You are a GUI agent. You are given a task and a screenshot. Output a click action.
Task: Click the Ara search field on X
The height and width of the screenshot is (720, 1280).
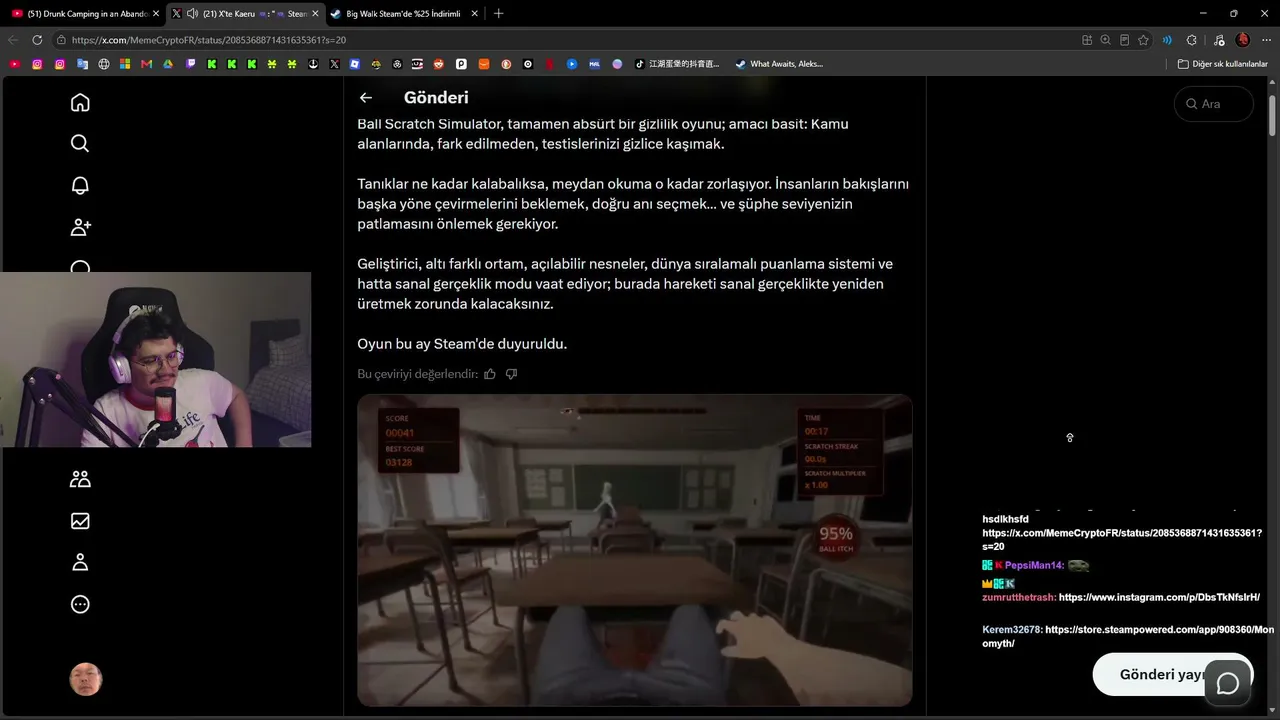(x=1213, y=104)
